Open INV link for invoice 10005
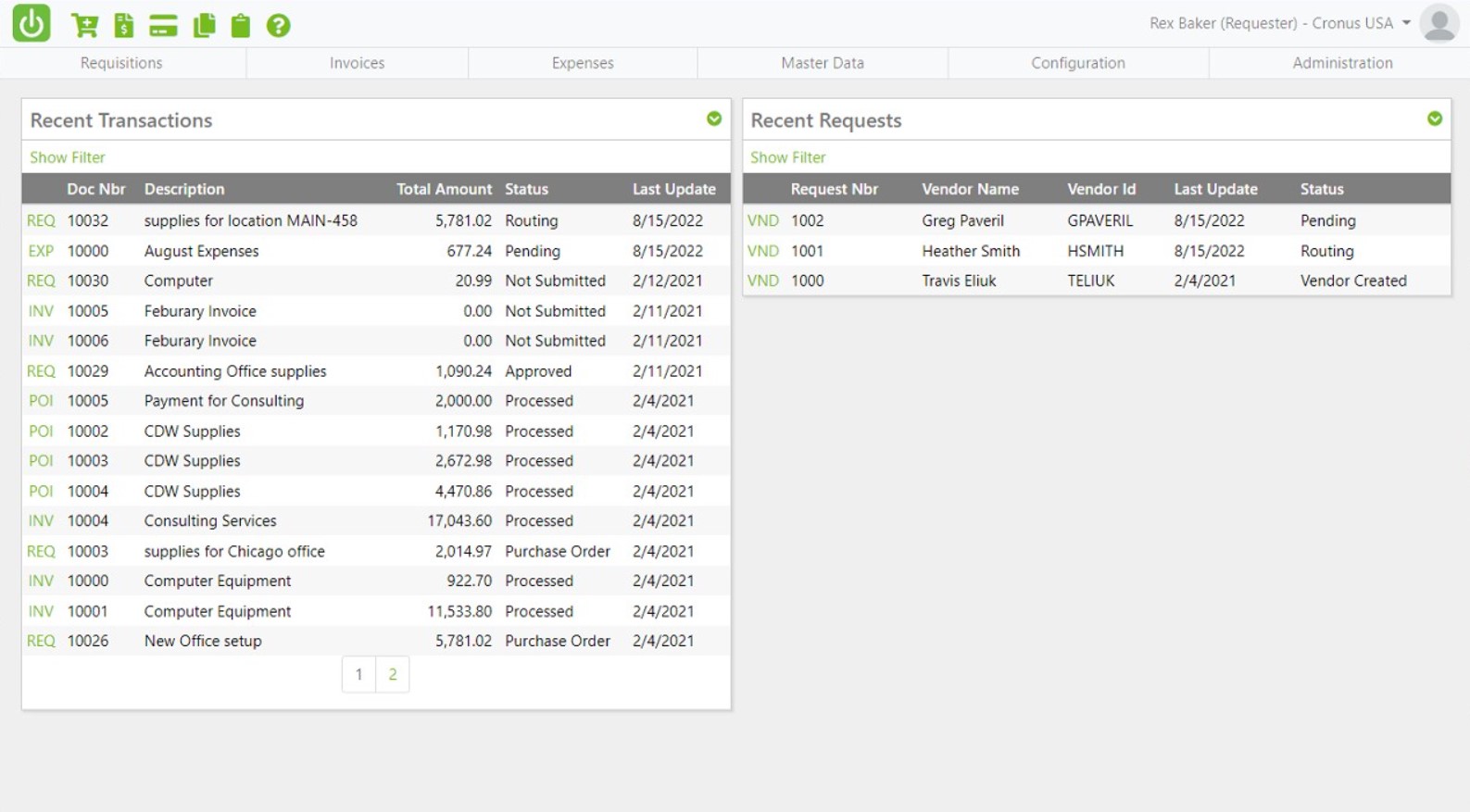This screenshot has height=812, width=1470. coord(41,311)
